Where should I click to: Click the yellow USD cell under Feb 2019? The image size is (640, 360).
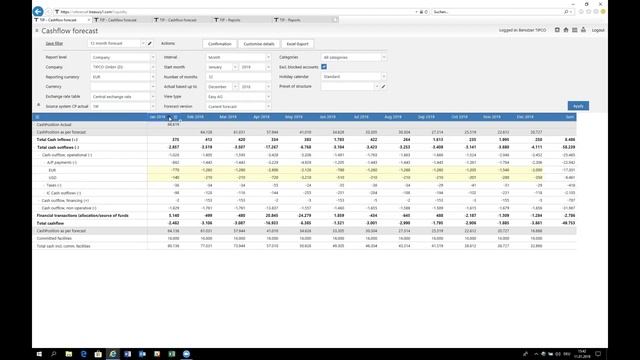coord(197,178)
